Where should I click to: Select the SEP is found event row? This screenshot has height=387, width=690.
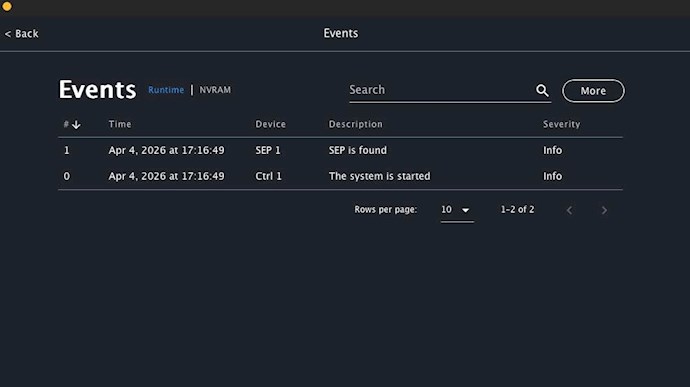click(x=340, y=151)
